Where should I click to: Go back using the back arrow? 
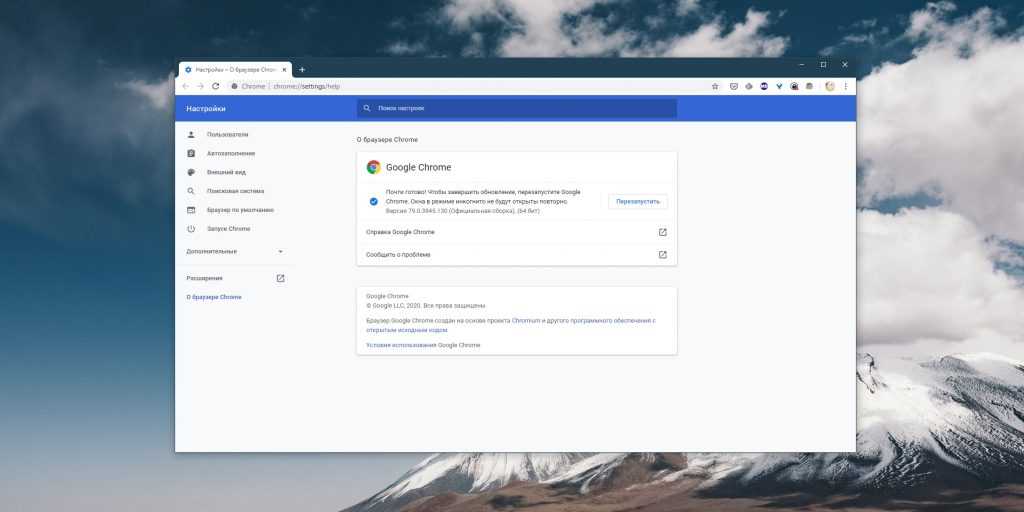(x=185, y=86)
